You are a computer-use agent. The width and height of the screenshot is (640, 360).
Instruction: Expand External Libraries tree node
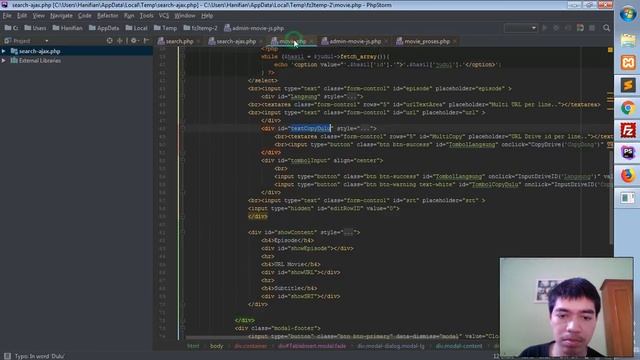(x=4, y=60)
